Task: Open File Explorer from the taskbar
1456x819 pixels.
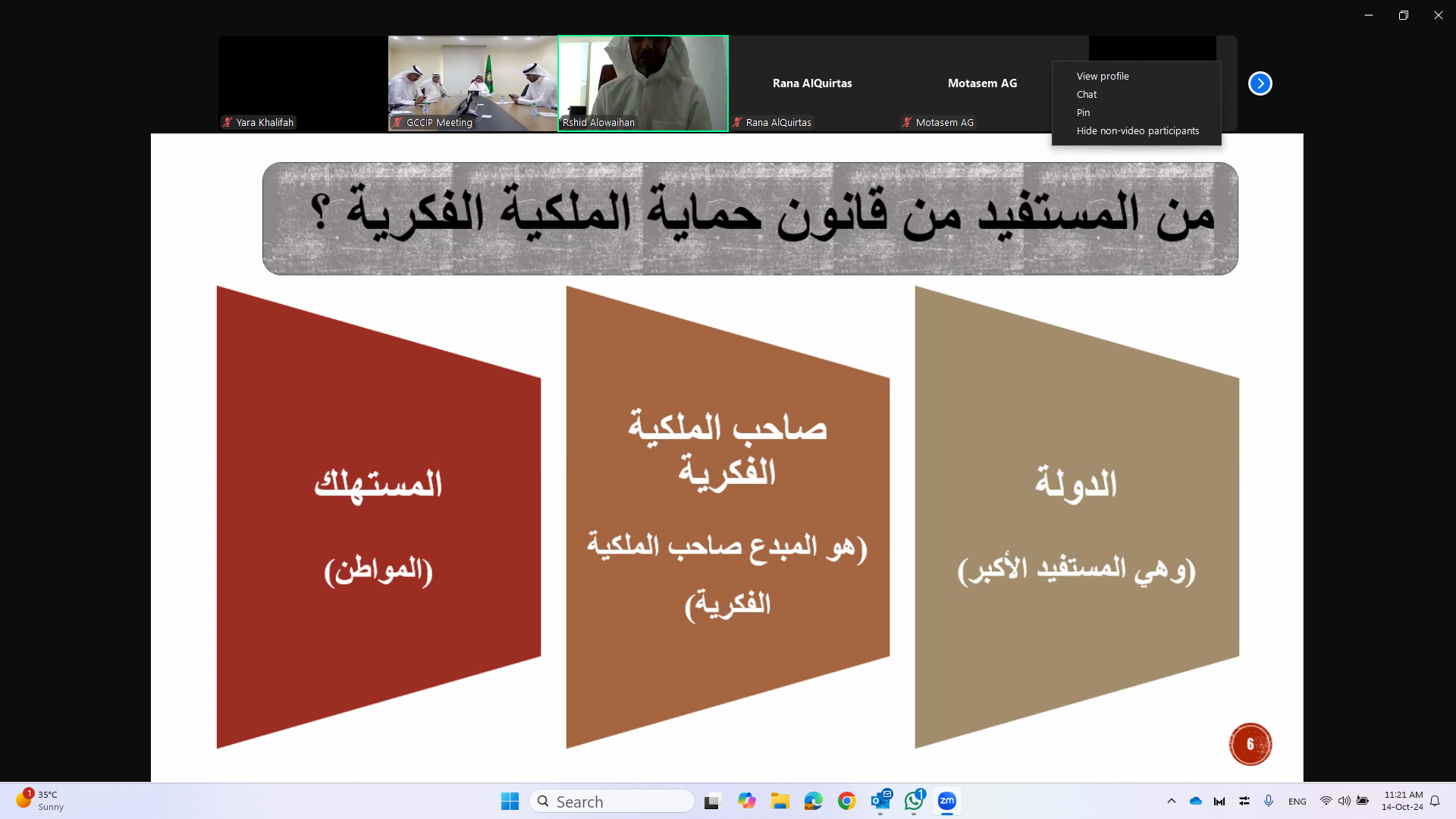Action: [x=780, y=801]
